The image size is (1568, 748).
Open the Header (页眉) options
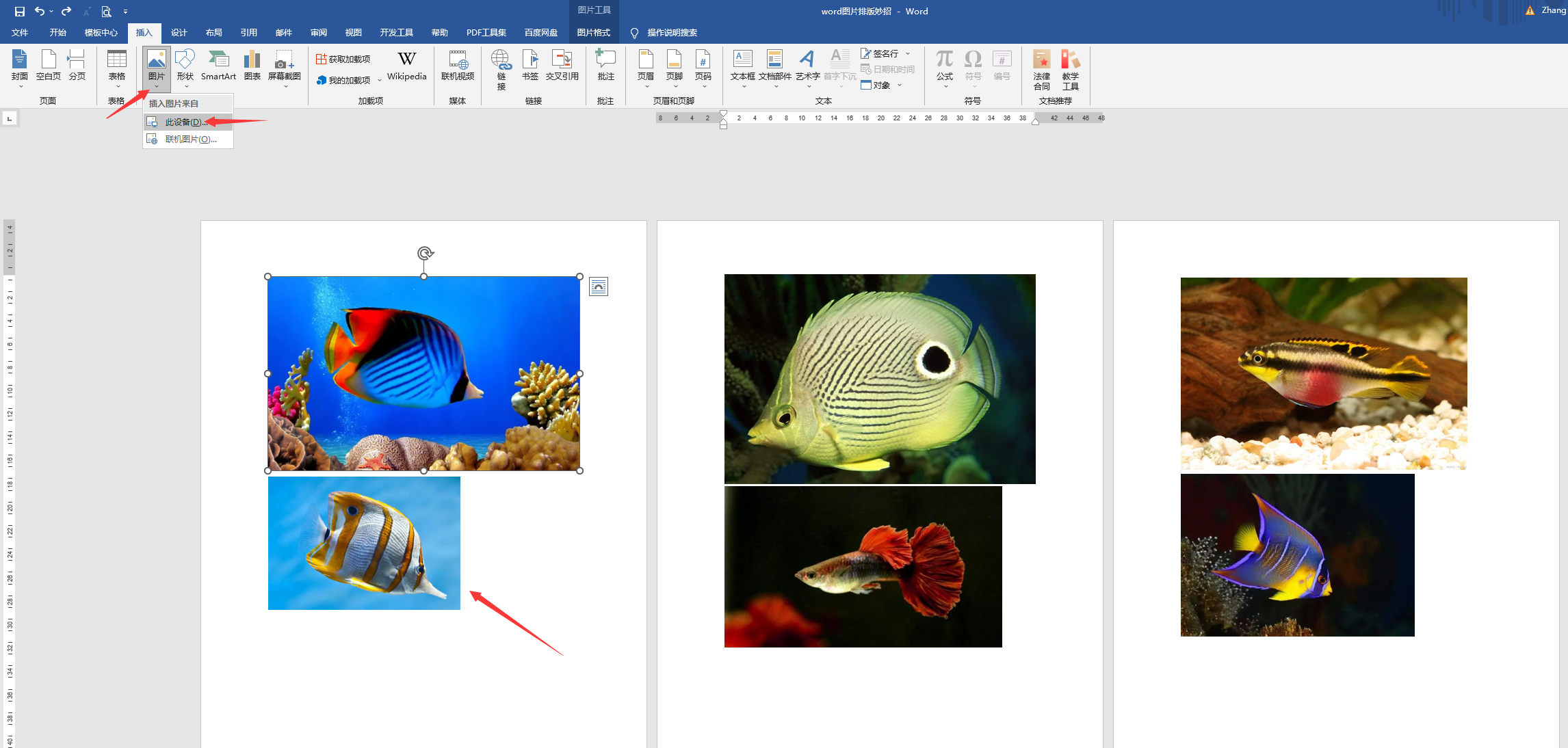[646, 67]
